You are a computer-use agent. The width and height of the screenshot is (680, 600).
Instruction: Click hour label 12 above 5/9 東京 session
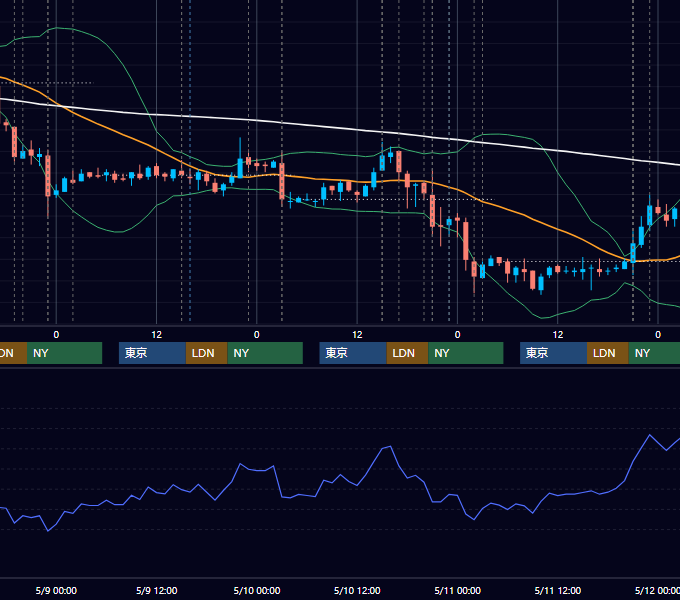pyautogui.click(x=157, y=335)
